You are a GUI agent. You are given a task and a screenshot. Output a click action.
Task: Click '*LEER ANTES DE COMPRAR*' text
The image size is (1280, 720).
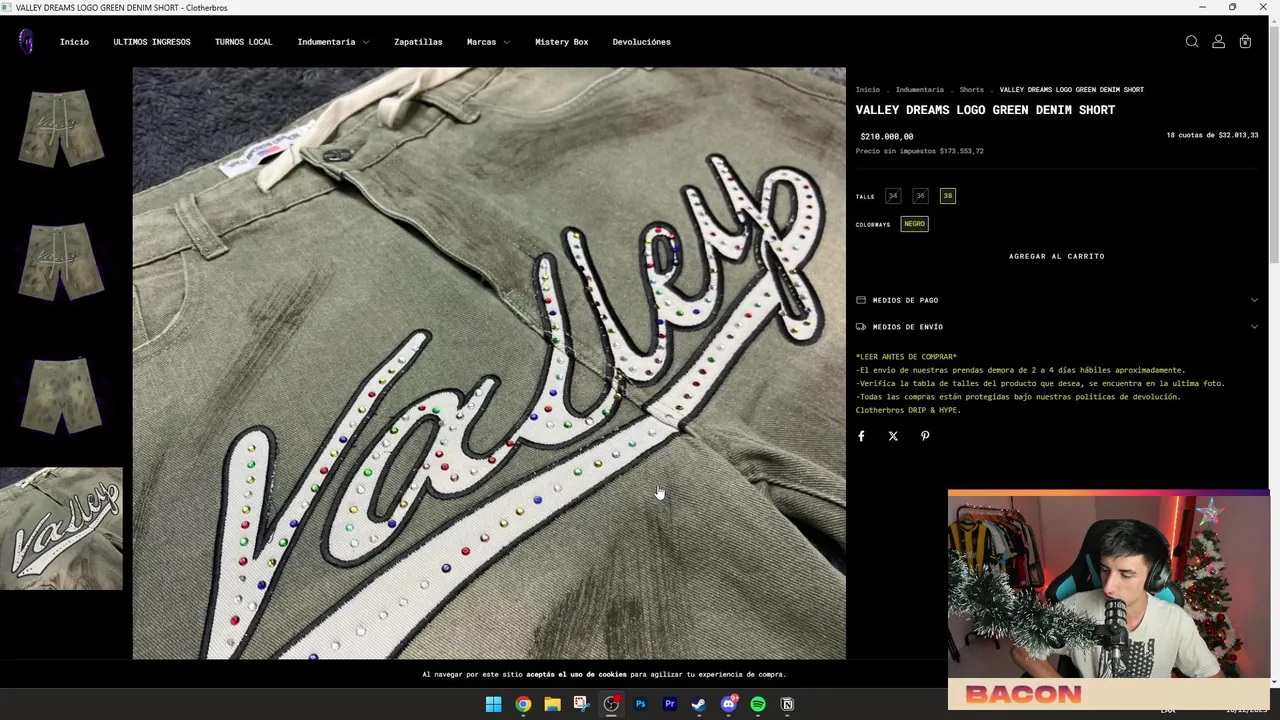906,357
